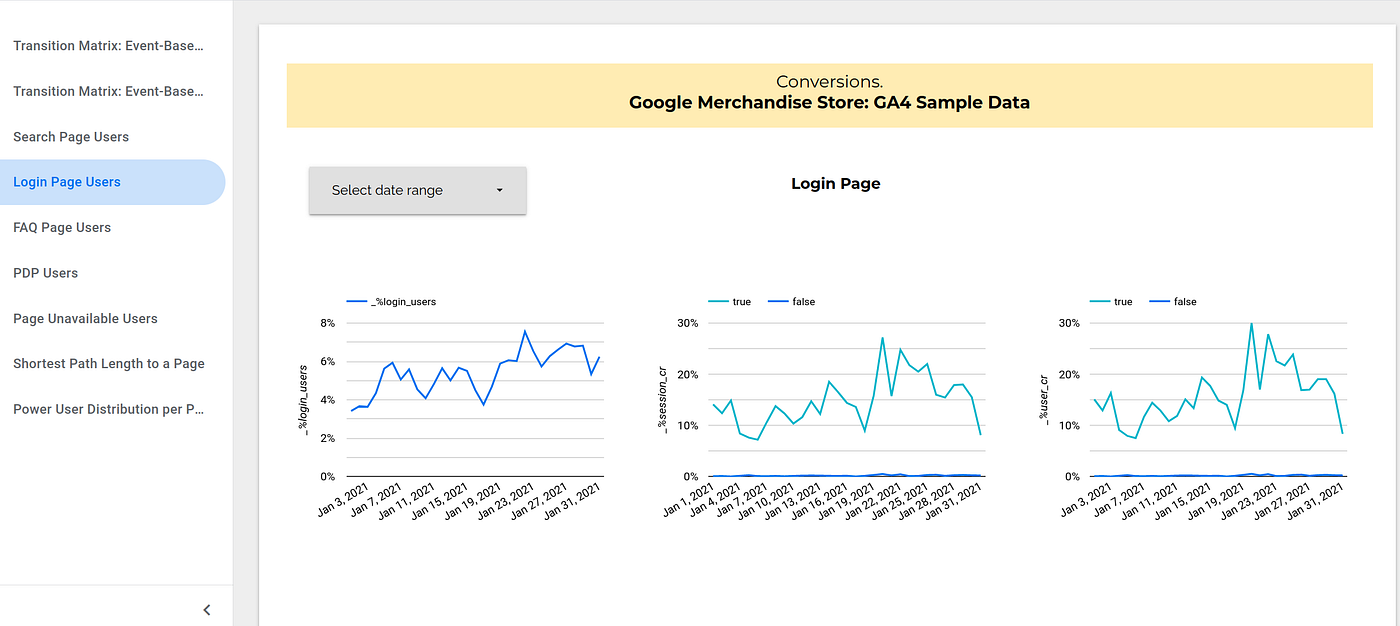Toggle the false legend in session_cr chart
Image resolution: width=1400 pixels, height=626 pixels.
(792, 301)
